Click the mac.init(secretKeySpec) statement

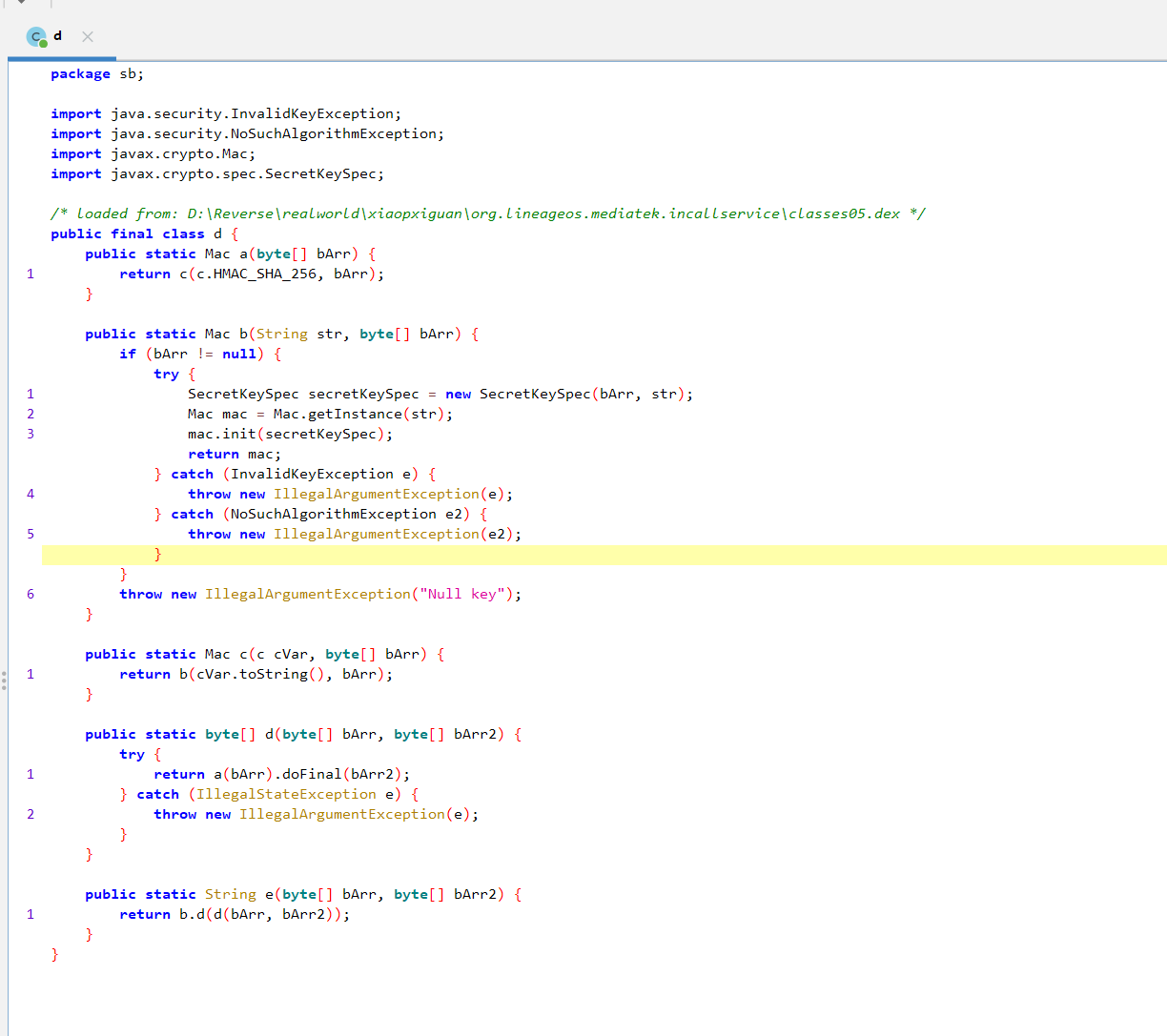pyautogui.click(x=289, y=434)
